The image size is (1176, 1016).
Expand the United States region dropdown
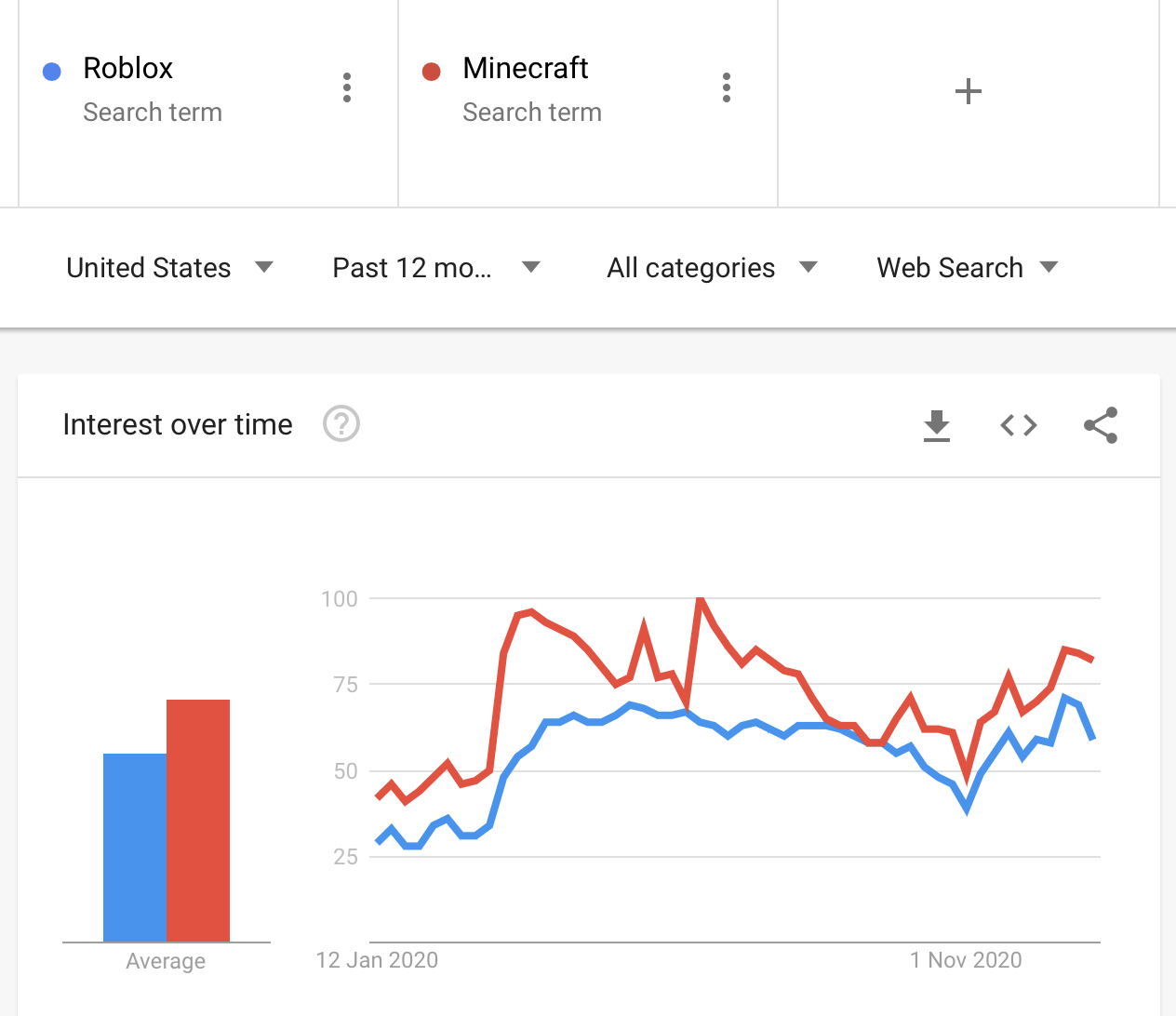click(169, 268)
